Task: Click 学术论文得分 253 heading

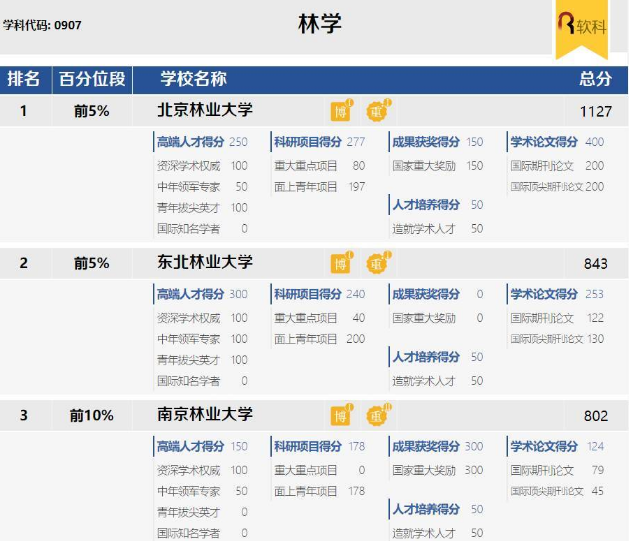Action: click(x=557, y=294)
